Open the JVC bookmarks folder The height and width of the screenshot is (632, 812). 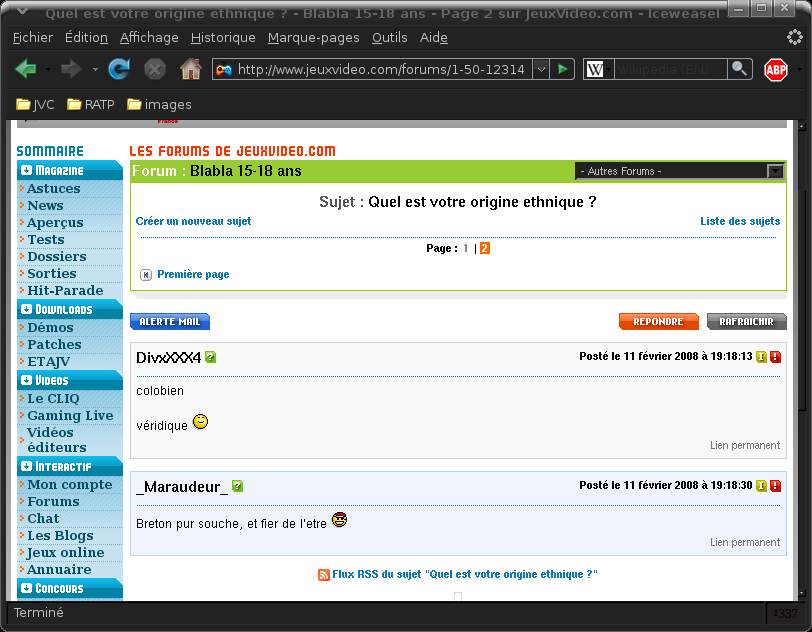[x=35, y=105]
